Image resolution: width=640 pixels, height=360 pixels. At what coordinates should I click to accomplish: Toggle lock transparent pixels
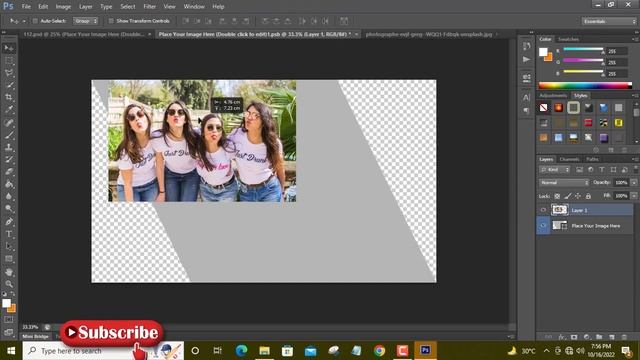coord(557,196)
